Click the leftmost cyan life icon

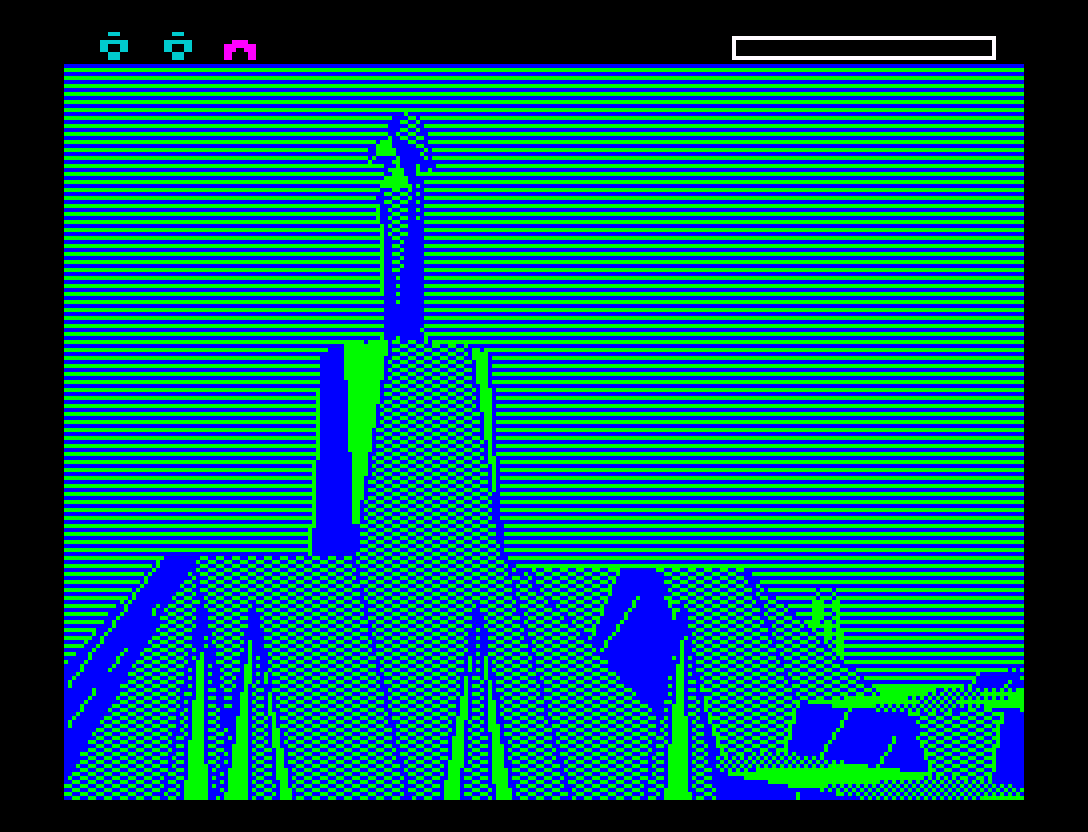114,46
